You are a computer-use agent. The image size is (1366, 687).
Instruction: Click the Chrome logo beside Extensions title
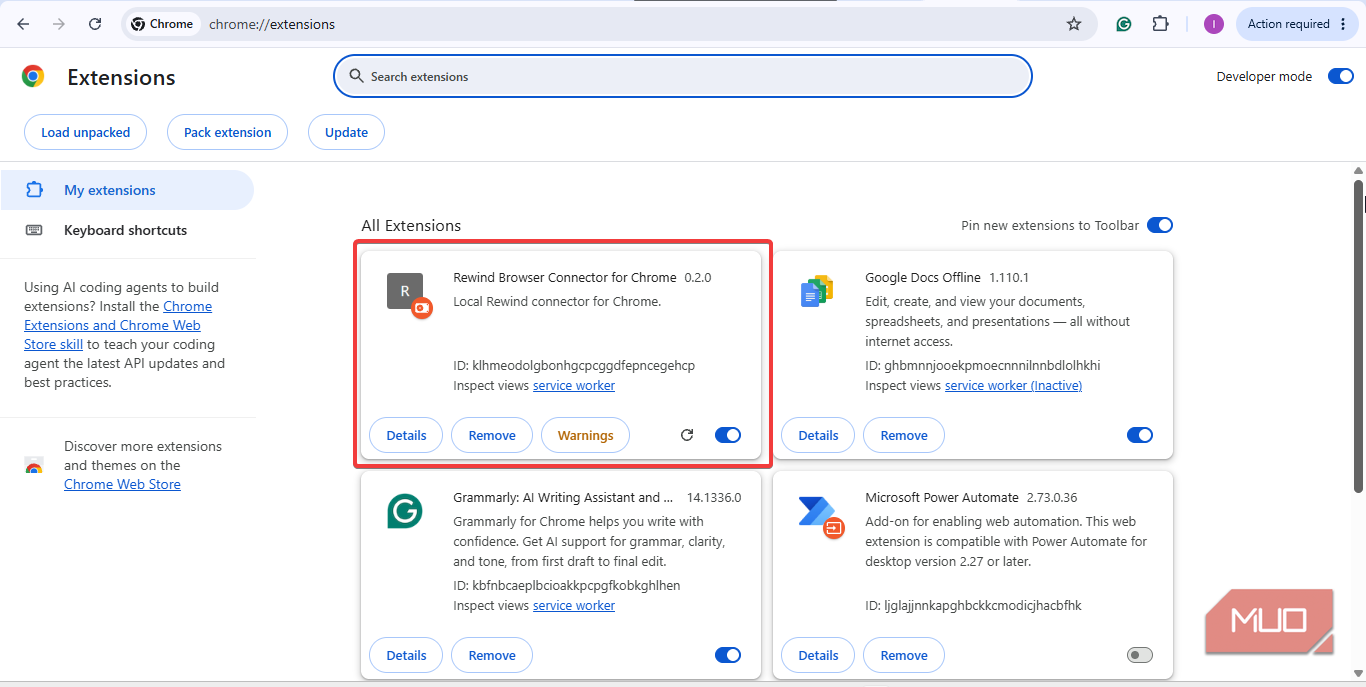33,77
